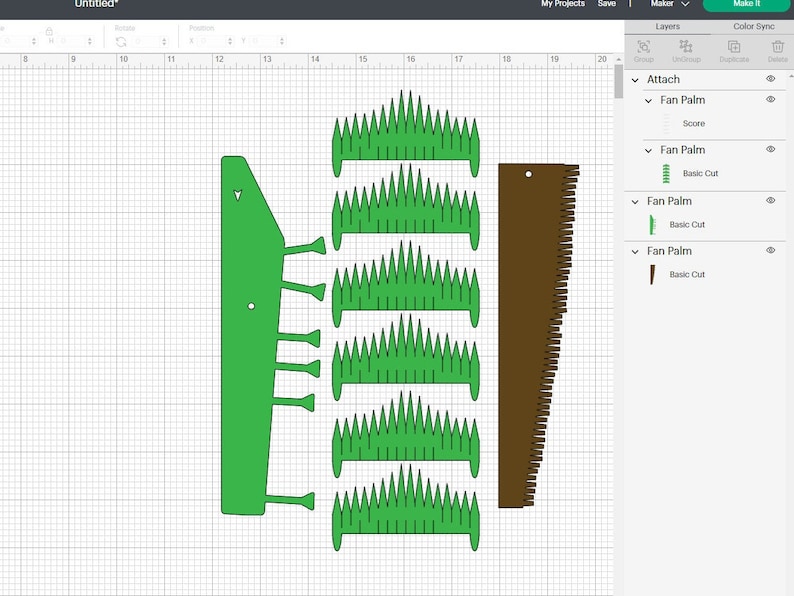Collapse the second Fan Palm group
Screen dimensions: 794x596
(x=648, y=150)
